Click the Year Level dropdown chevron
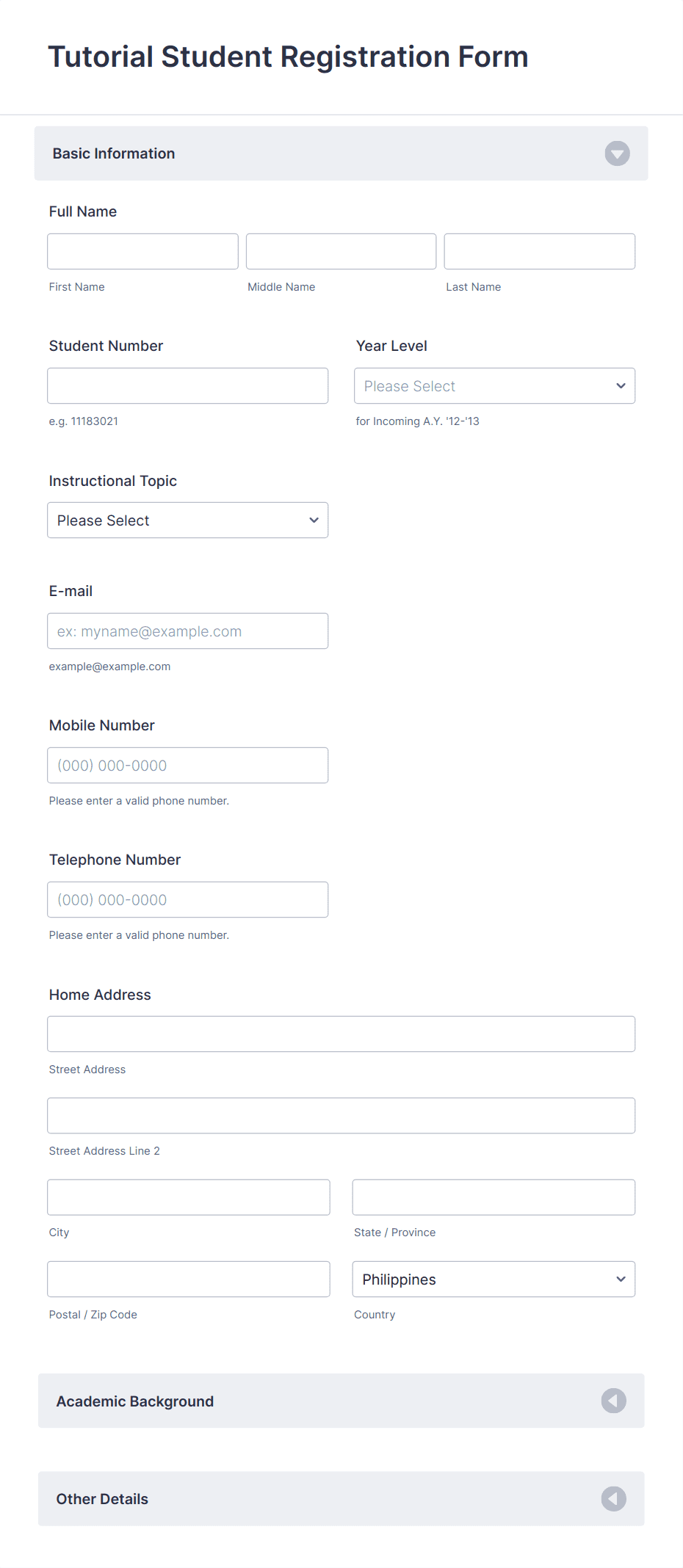 point(620,385)
